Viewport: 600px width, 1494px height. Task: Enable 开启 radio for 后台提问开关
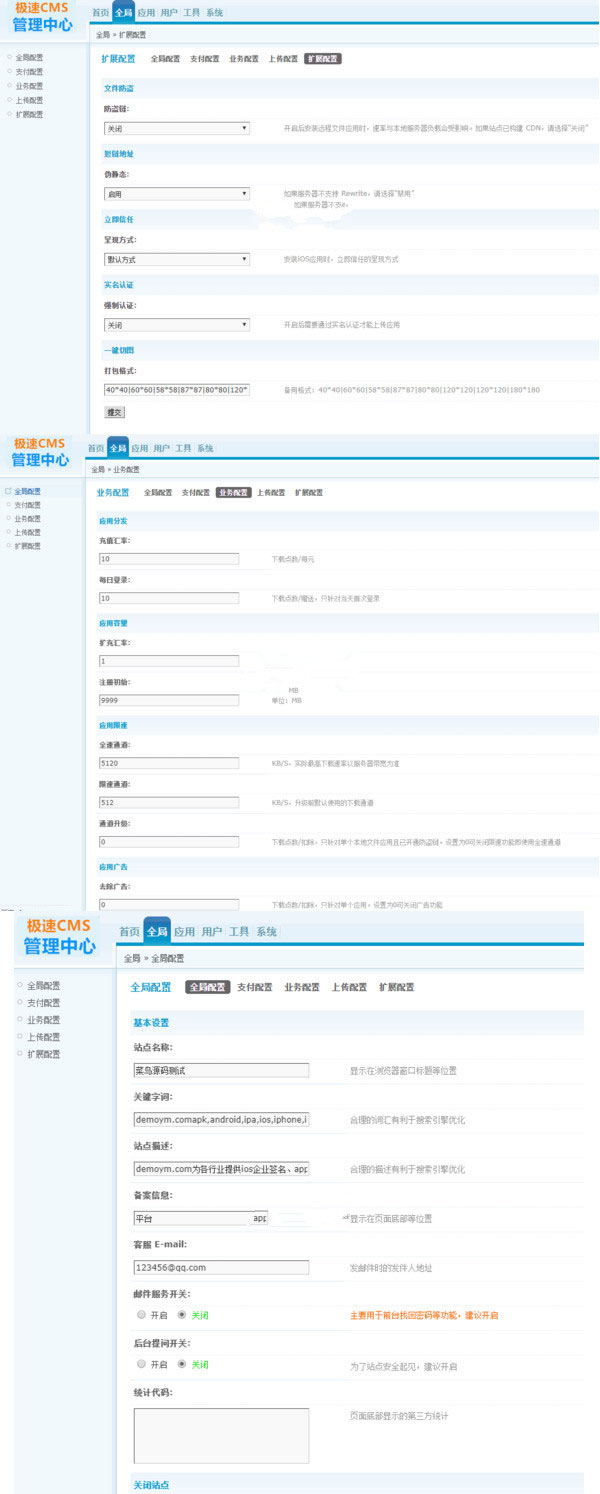141,1364
